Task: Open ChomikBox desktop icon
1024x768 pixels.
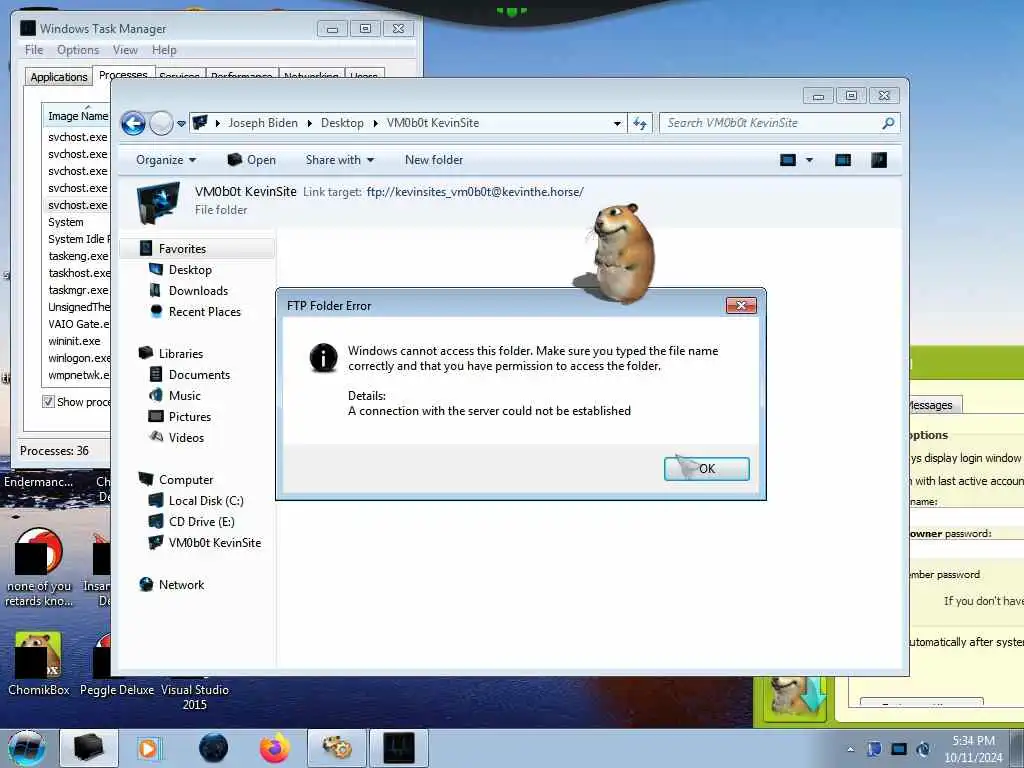Action: pyautogui.click(x=39, y=664)
